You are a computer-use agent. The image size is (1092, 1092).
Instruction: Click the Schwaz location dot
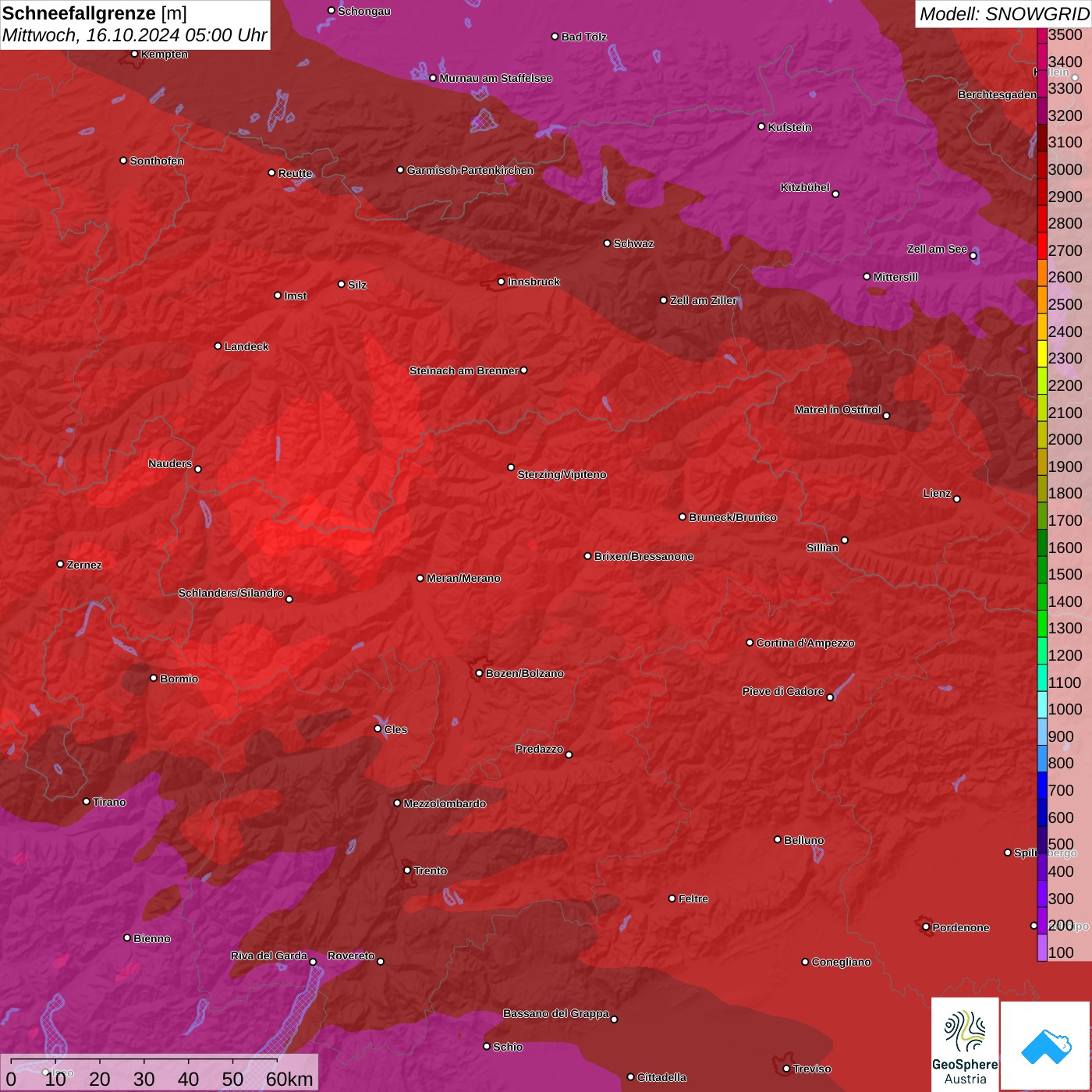pos(607,243)
